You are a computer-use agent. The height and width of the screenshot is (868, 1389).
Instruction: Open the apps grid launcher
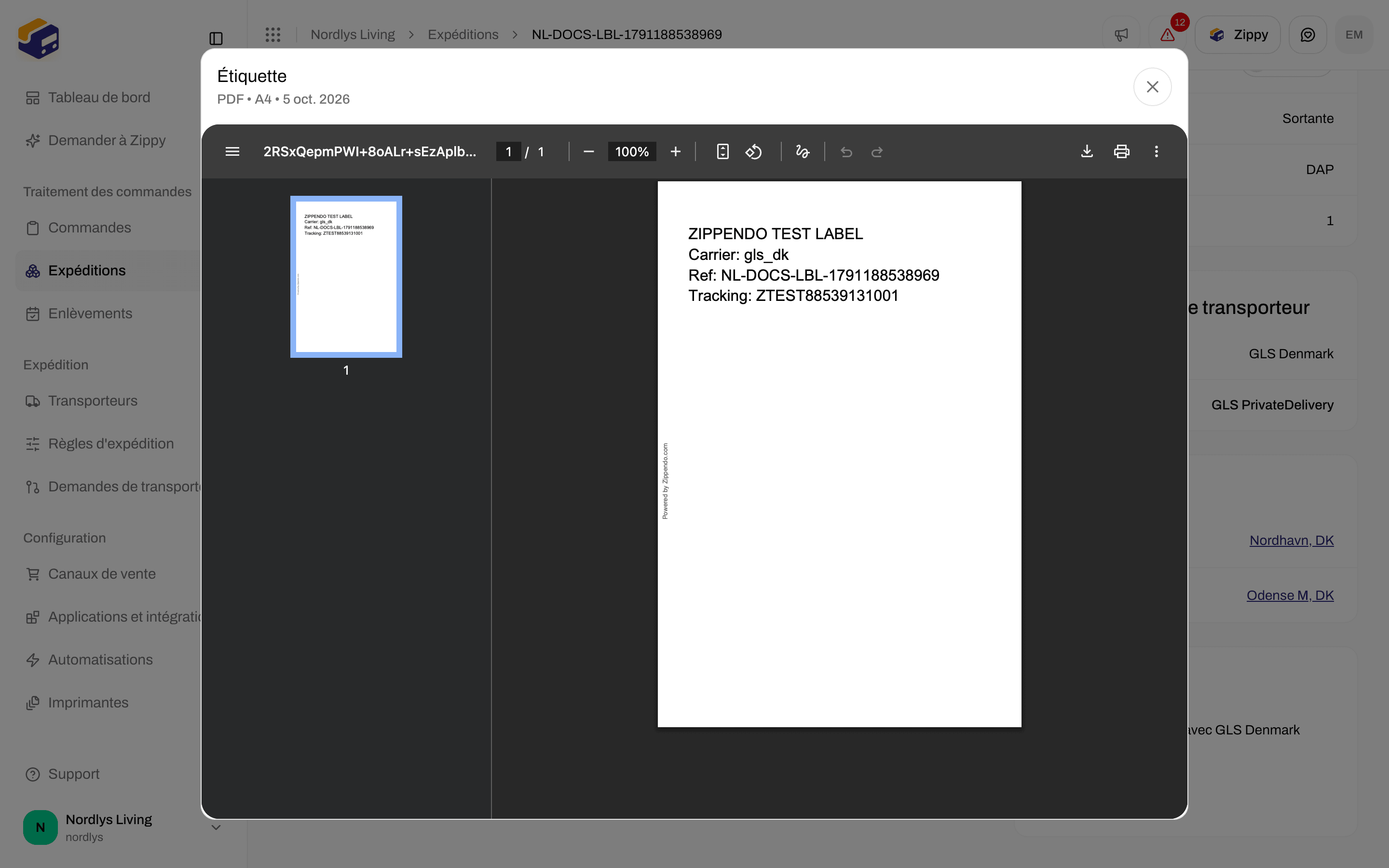click(273, 34)
